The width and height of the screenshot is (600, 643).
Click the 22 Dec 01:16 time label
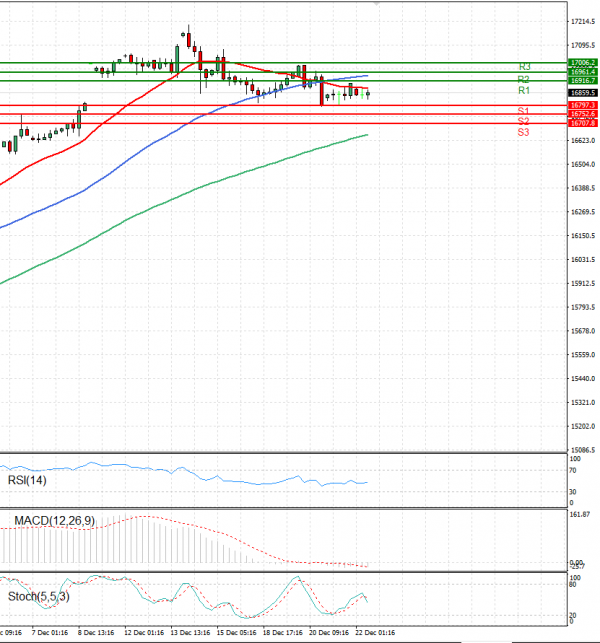(375, 633)
